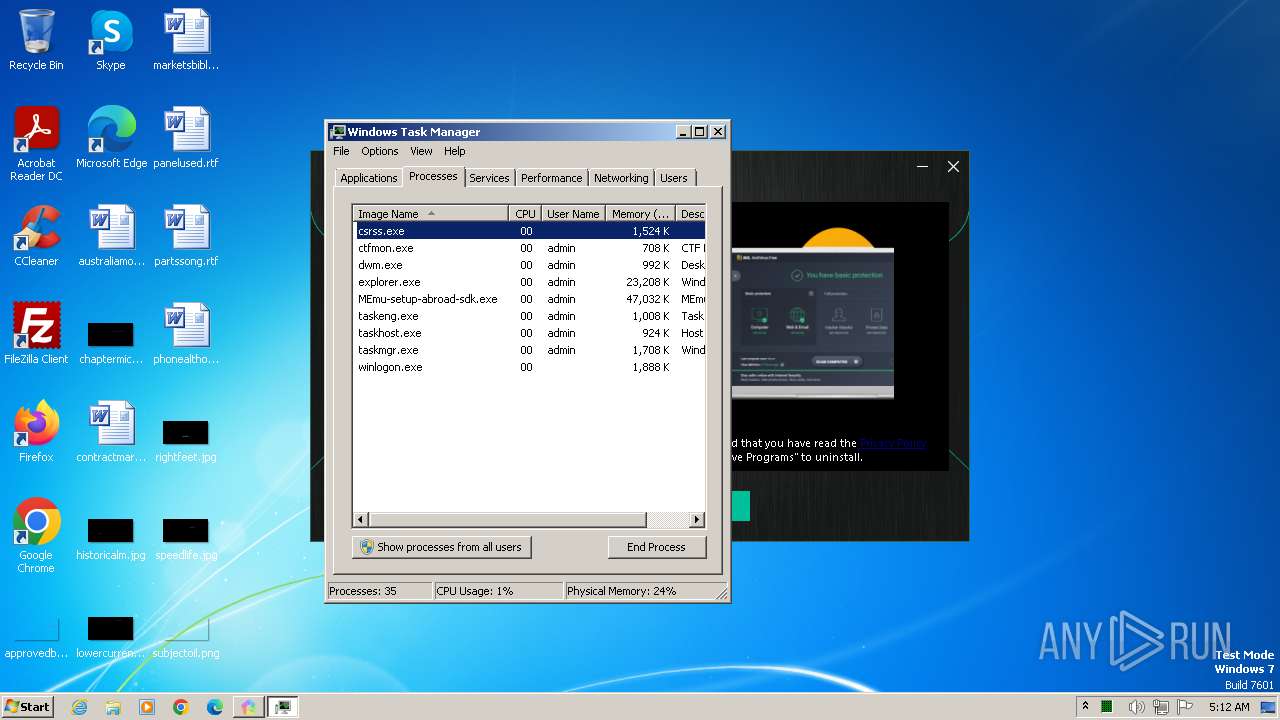The width and height of the screenshot is (1280, 720).
Task: Select the winlogon.exe process row
Action: [529, 367]
